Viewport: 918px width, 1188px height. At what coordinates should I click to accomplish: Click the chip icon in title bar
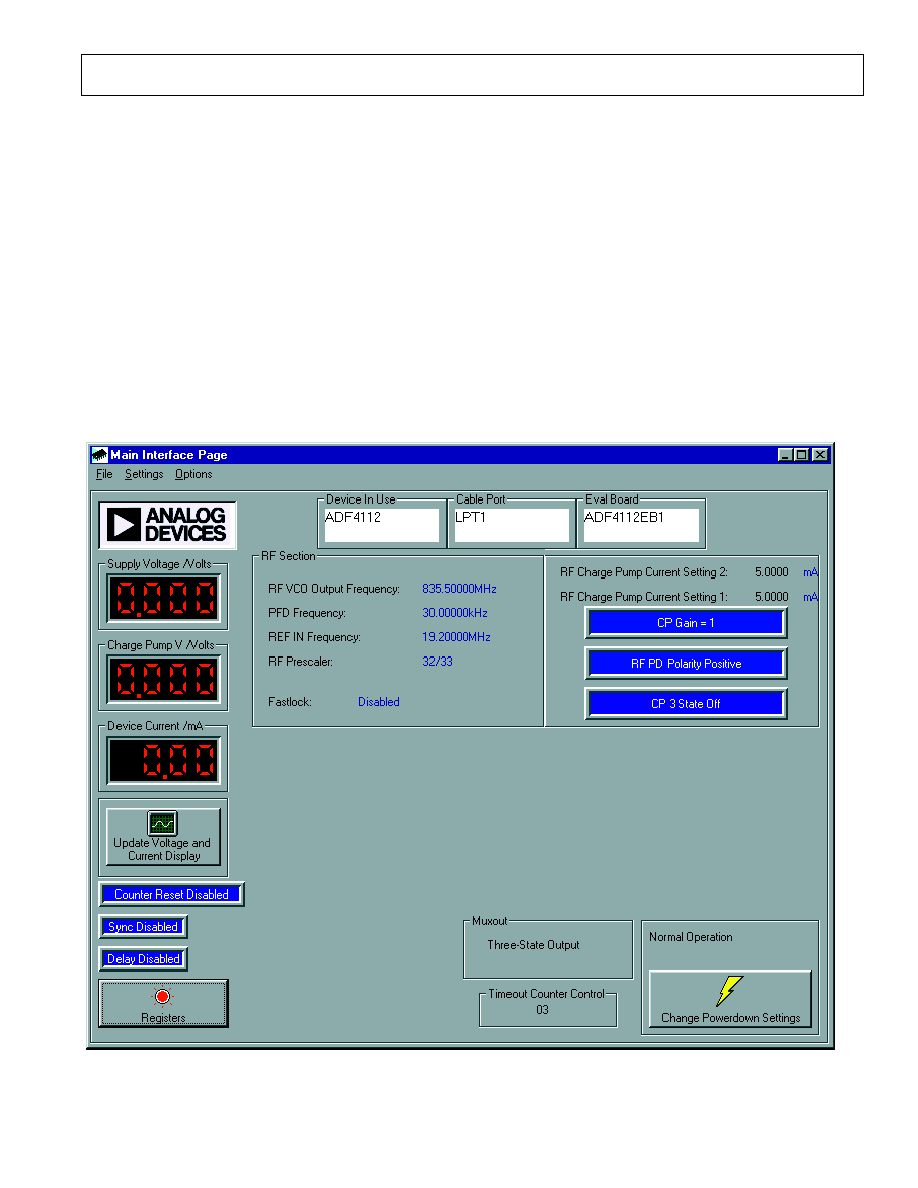(99, 455)
